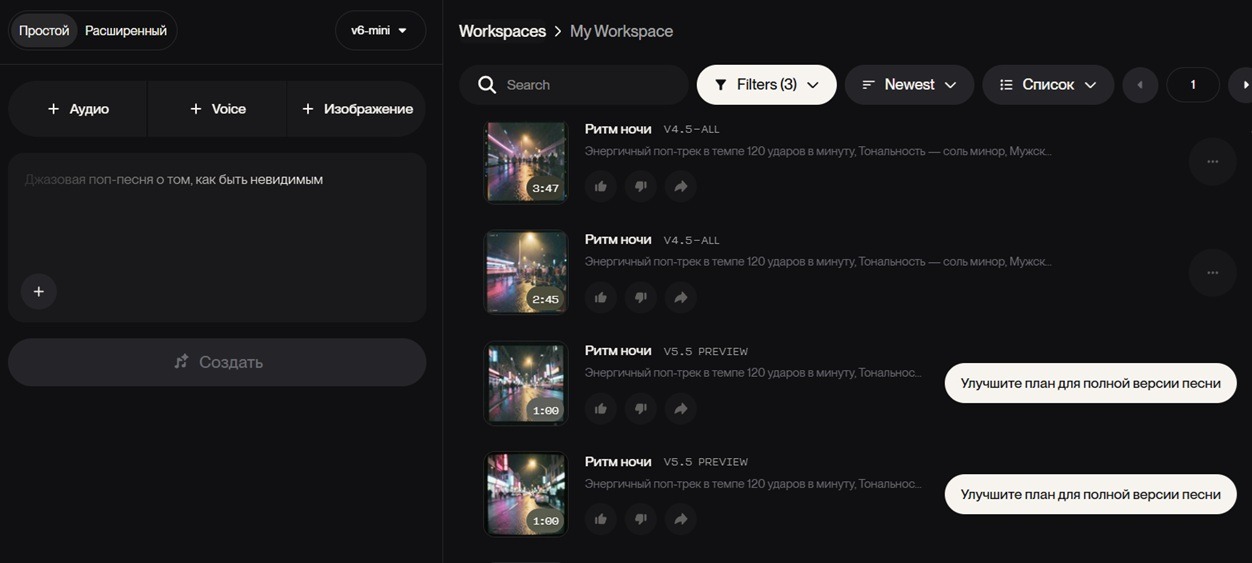
Task: Click V4.5-ALL tag on the 2:45 track
Action: [x=692, y=241]
